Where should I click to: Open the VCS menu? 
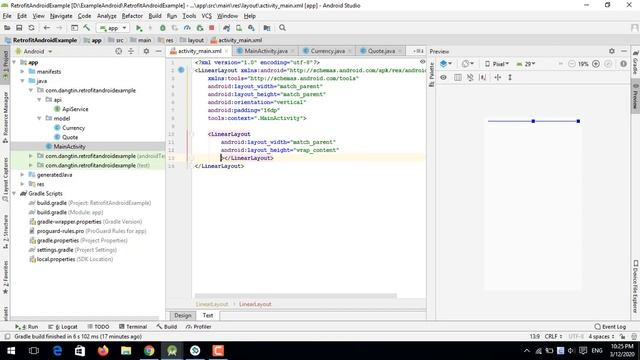click(207, 16)
